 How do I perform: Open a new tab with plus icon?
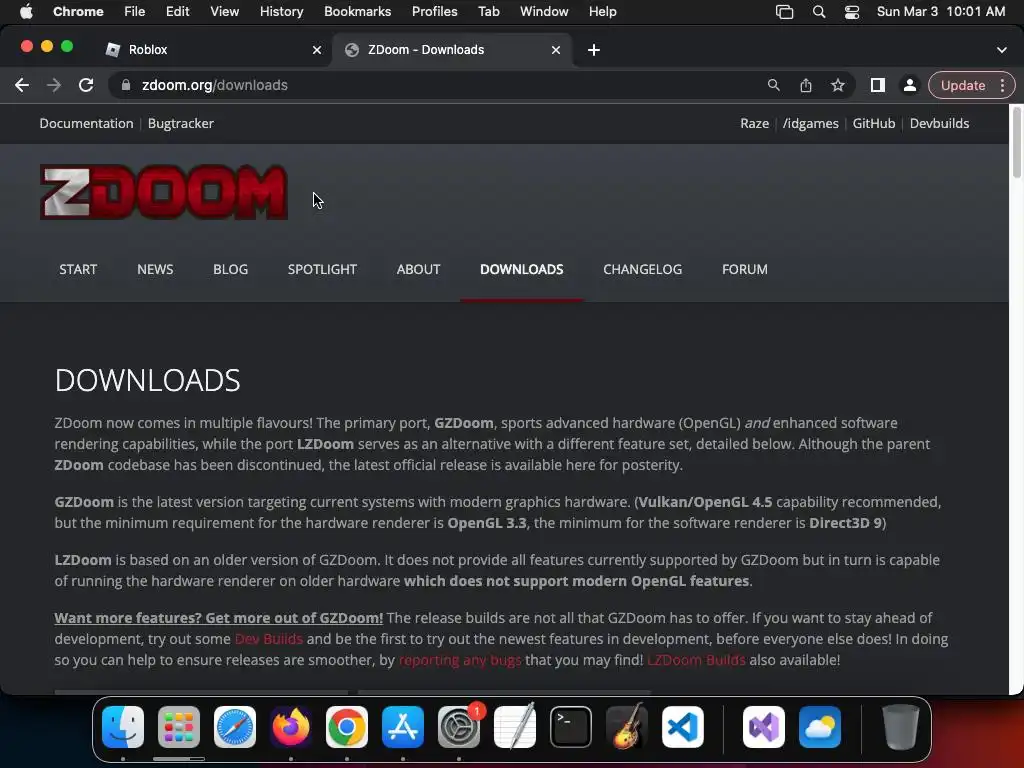coord(594,50)
